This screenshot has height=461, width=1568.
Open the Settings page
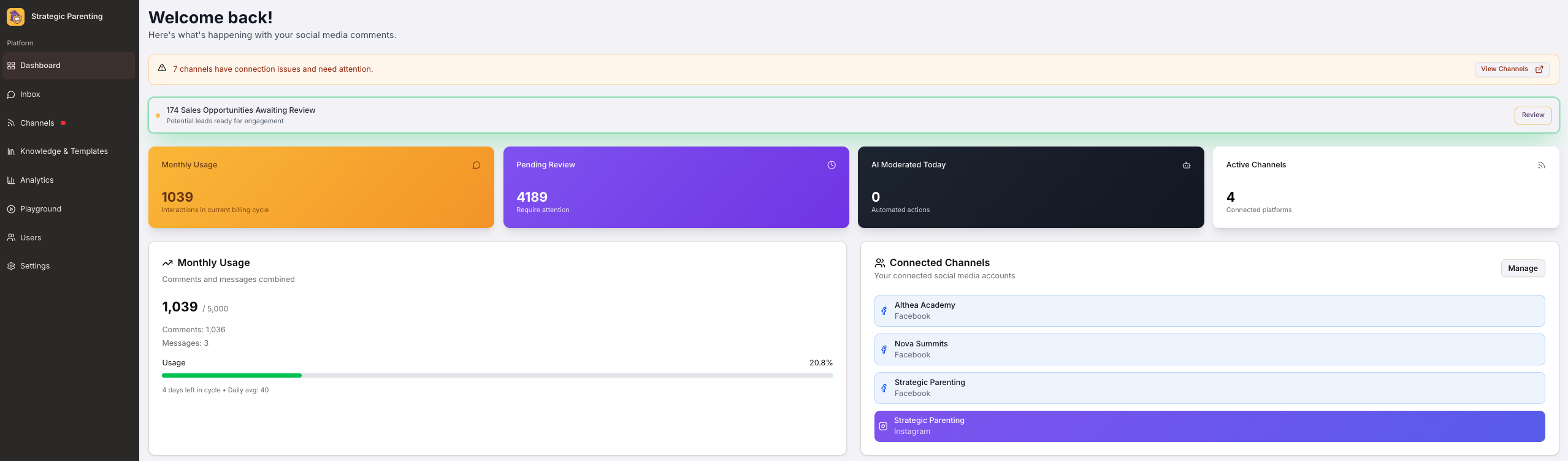click(x=69, y=266)
